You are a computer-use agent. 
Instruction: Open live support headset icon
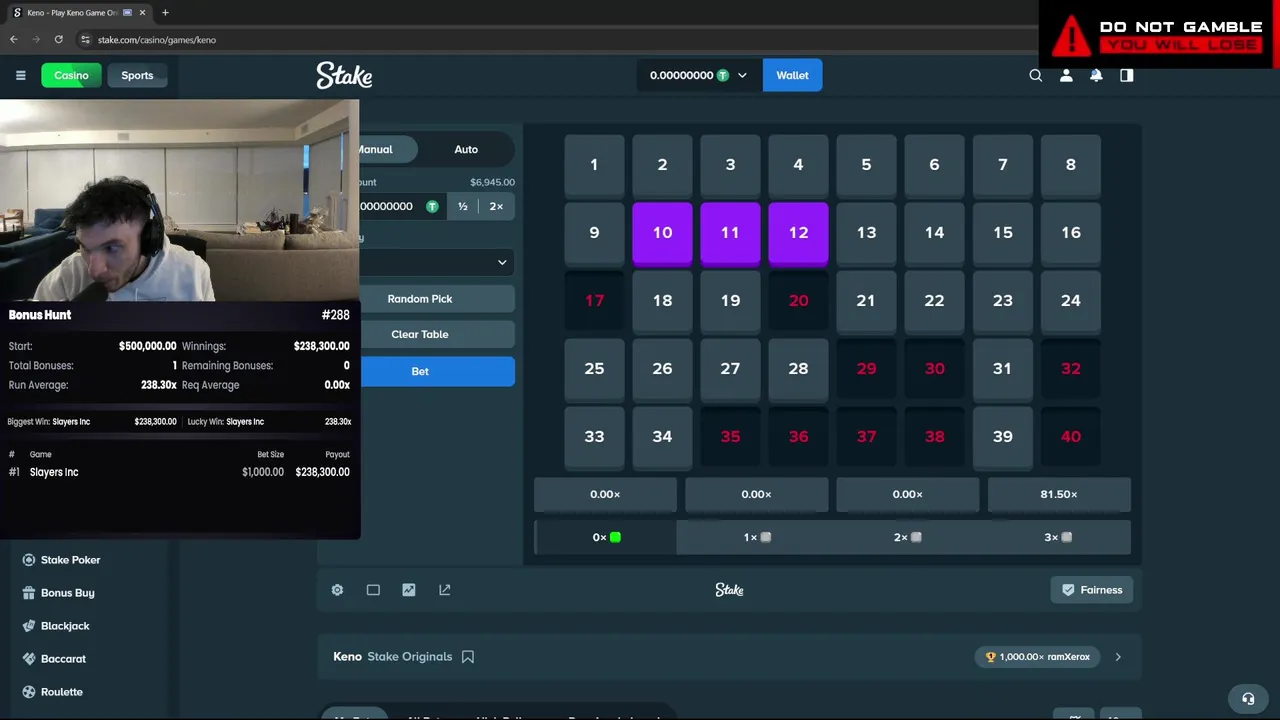pyautogui.click(x=1248, y=699)
